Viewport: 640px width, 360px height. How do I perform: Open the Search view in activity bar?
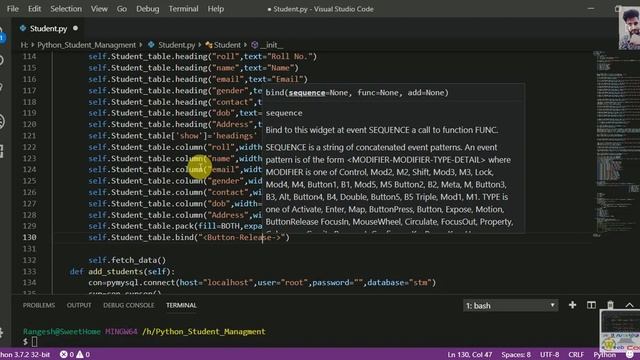click(x=2, y=60)
